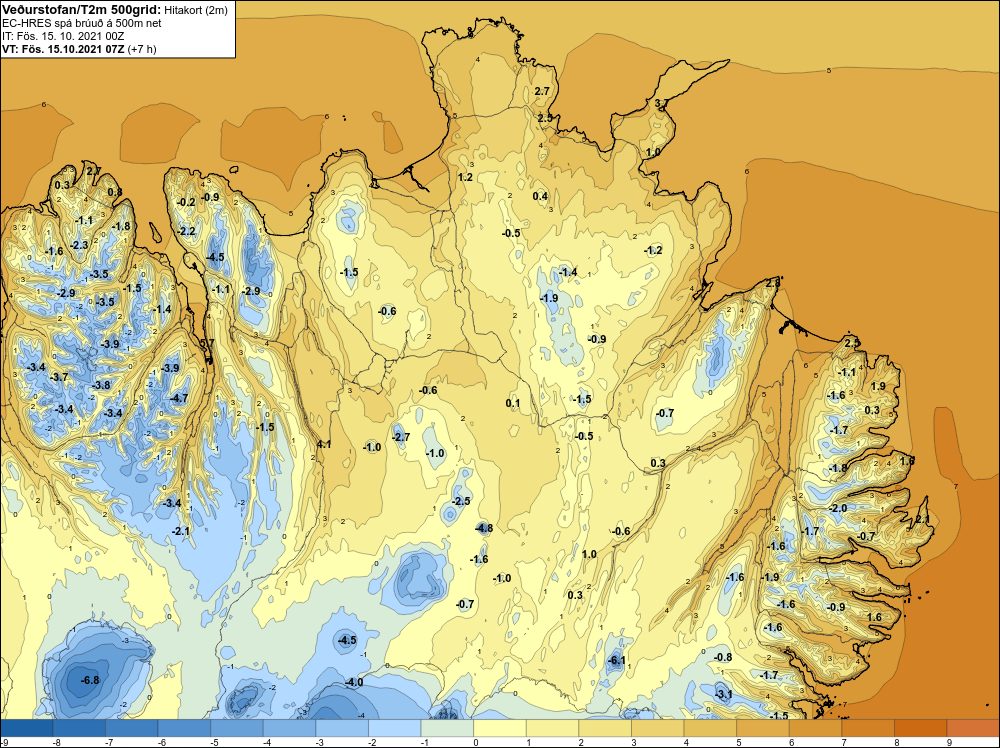Click the '-2.0' temperature value
Image resolution: width=1000 pixels, height=748 pixels.
838,508
